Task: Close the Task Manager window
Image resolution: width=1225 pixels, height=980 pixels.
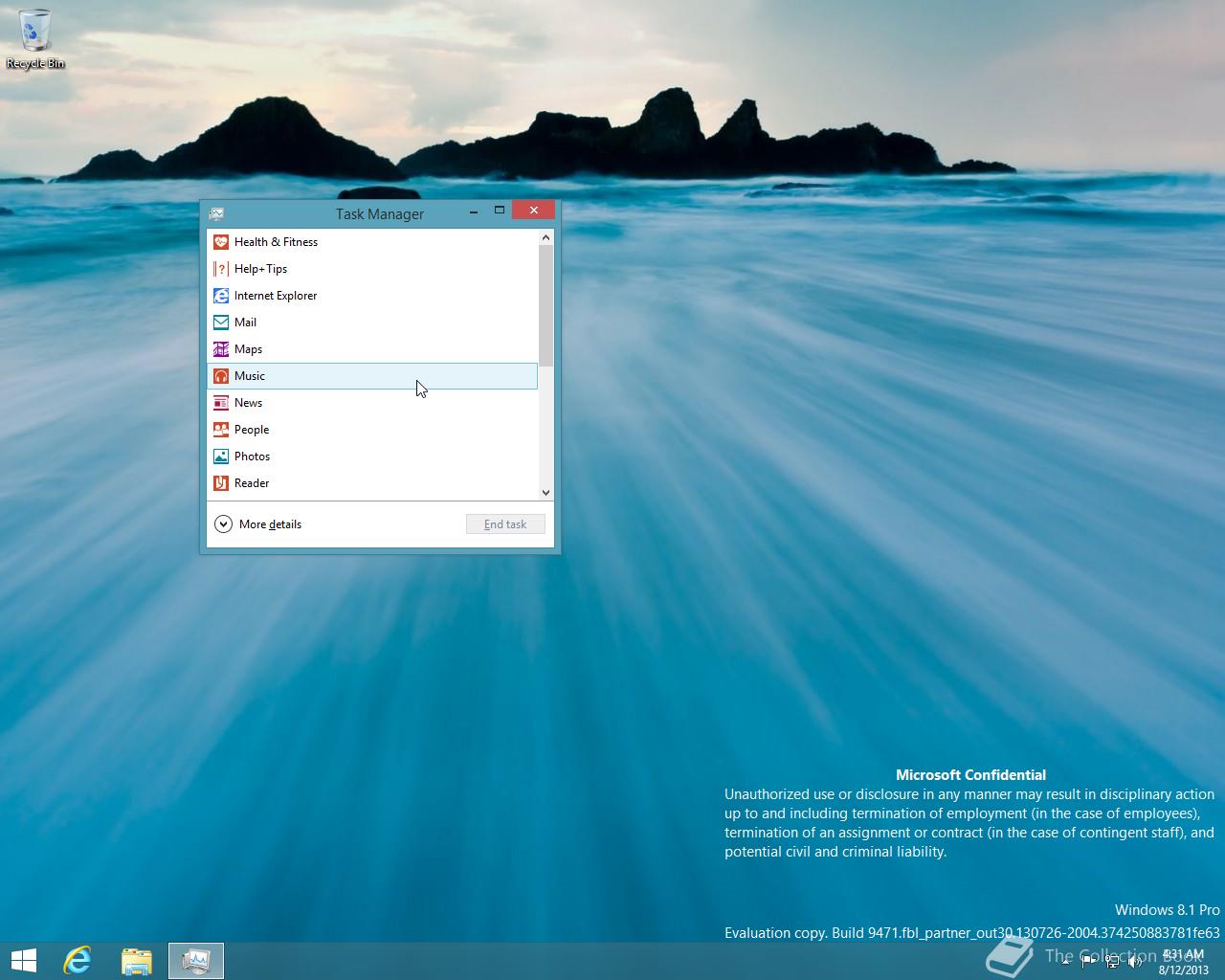Action: pyautogui.click(x=533, y=211)
